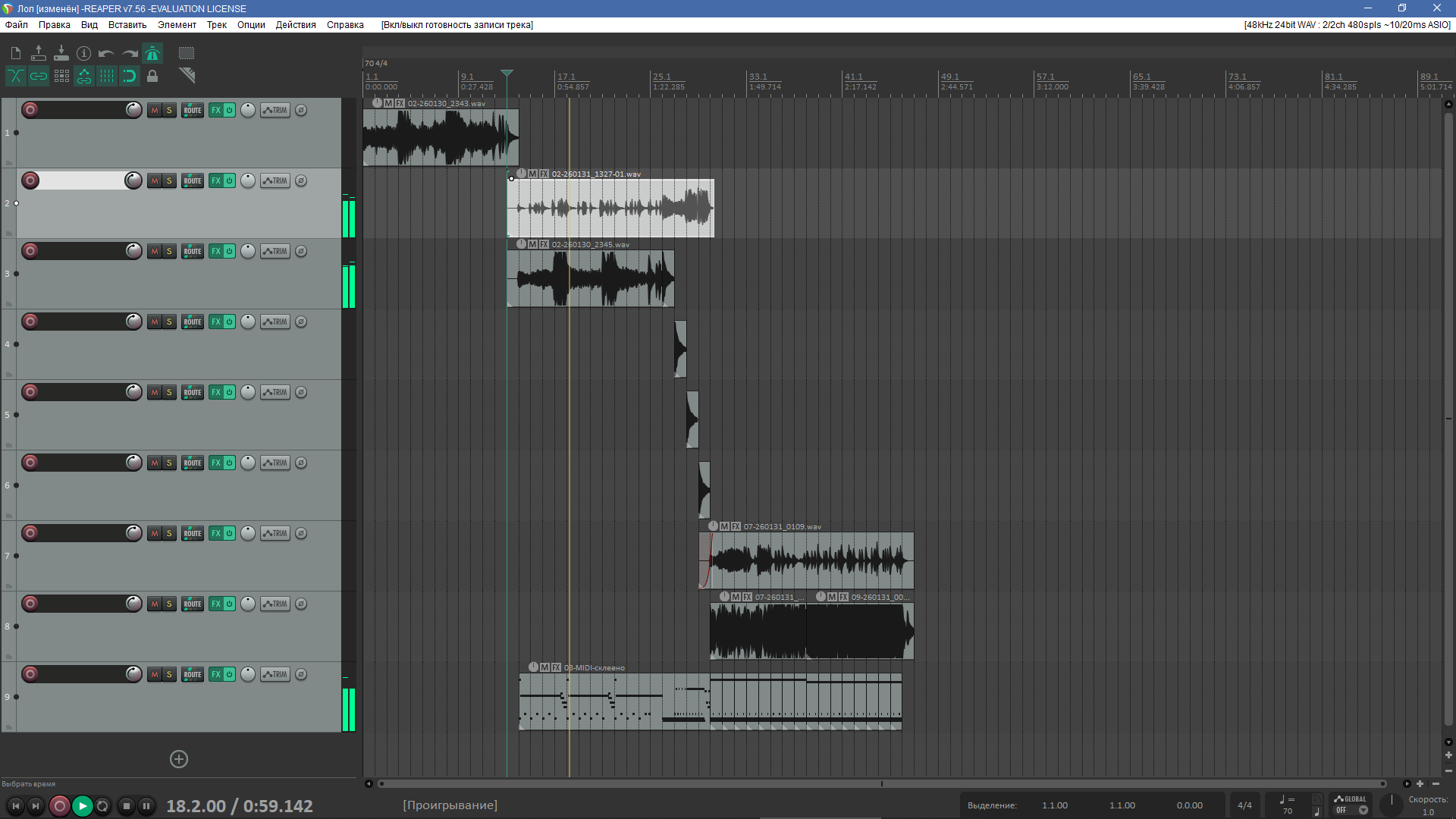Mute track 3 with M button

(x=155, y=251)
